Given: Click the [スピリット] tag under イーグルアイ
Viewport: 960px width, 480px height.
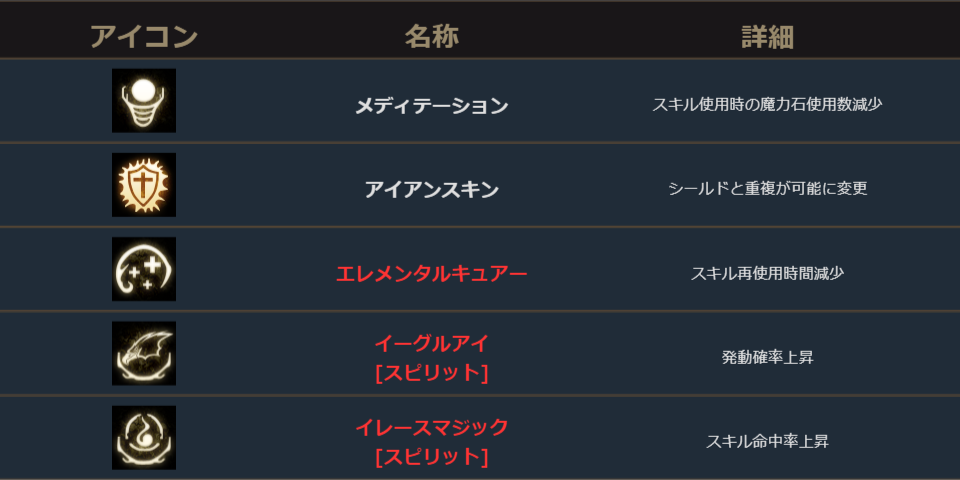Looking at the screenshot, I should [x=432, y=373].
